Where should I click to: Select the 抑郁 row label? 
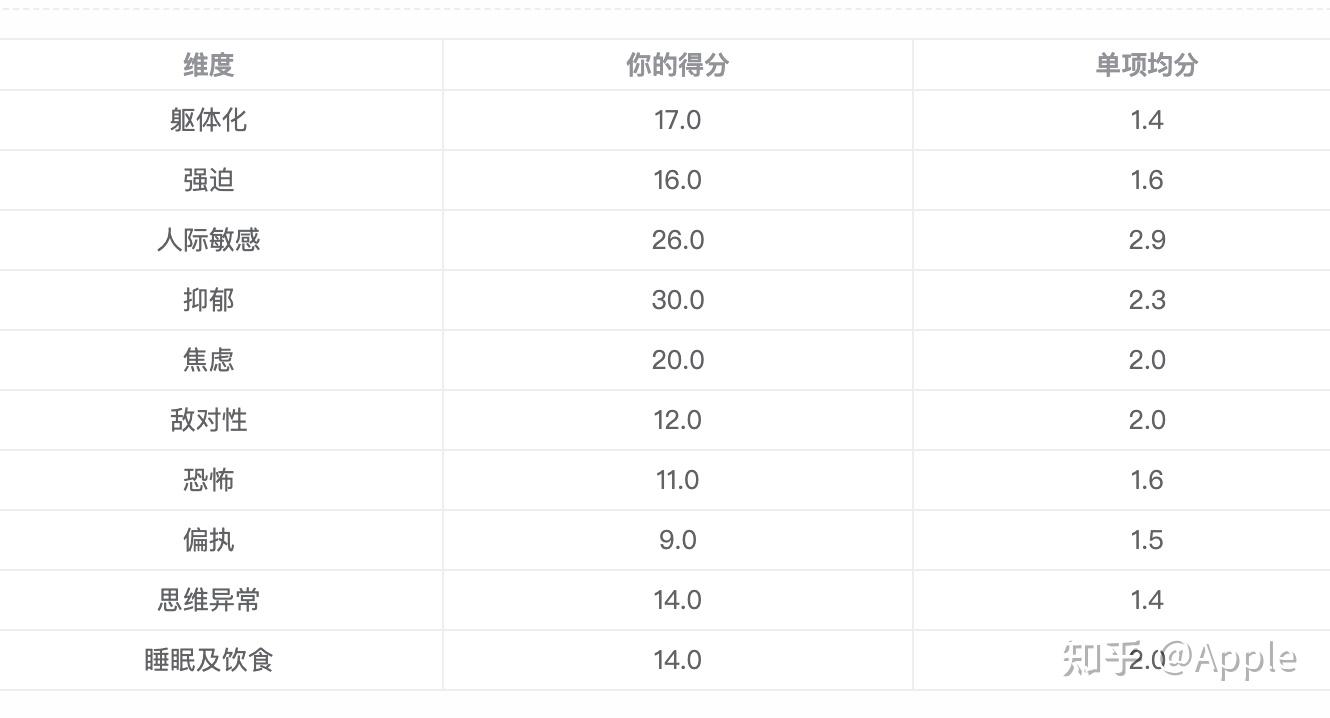209,300
